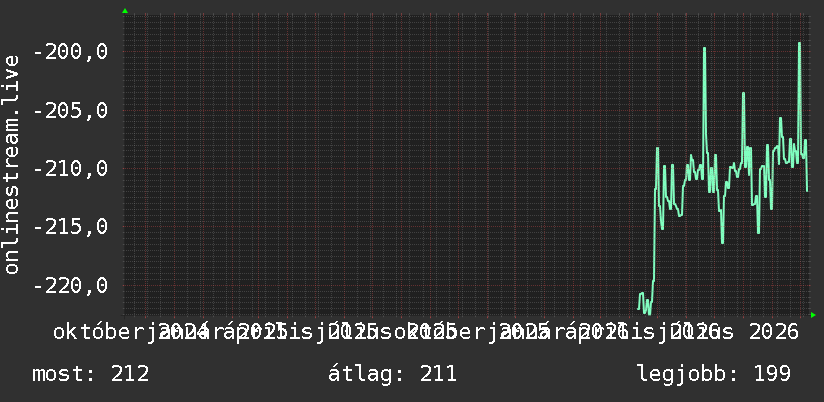Click the green arrow ending the X axis
This screenshot has height=402, width=824.
[x=813, y=315]
